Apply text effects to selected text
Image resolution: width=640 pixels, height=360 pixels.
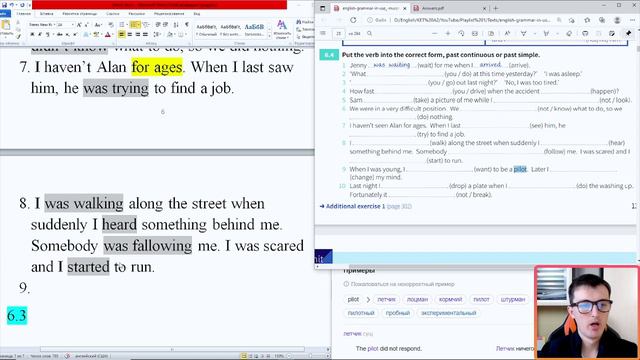point(86,35)
